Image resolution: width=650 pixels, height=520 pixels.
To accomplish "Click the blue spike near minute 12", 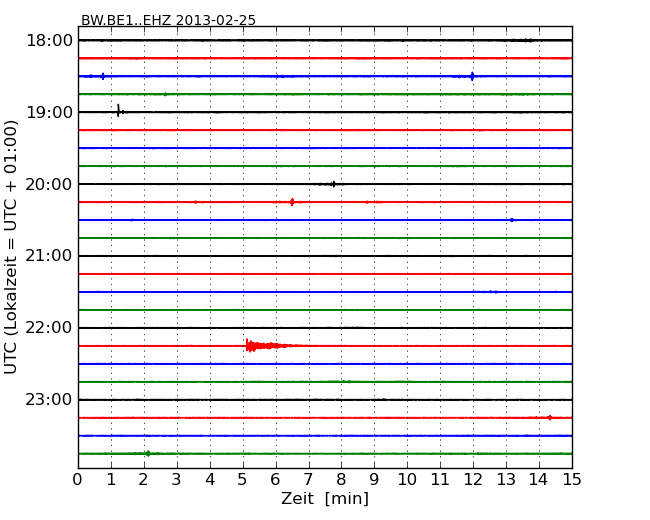I will pyautogui.click(x=472, y=76).
